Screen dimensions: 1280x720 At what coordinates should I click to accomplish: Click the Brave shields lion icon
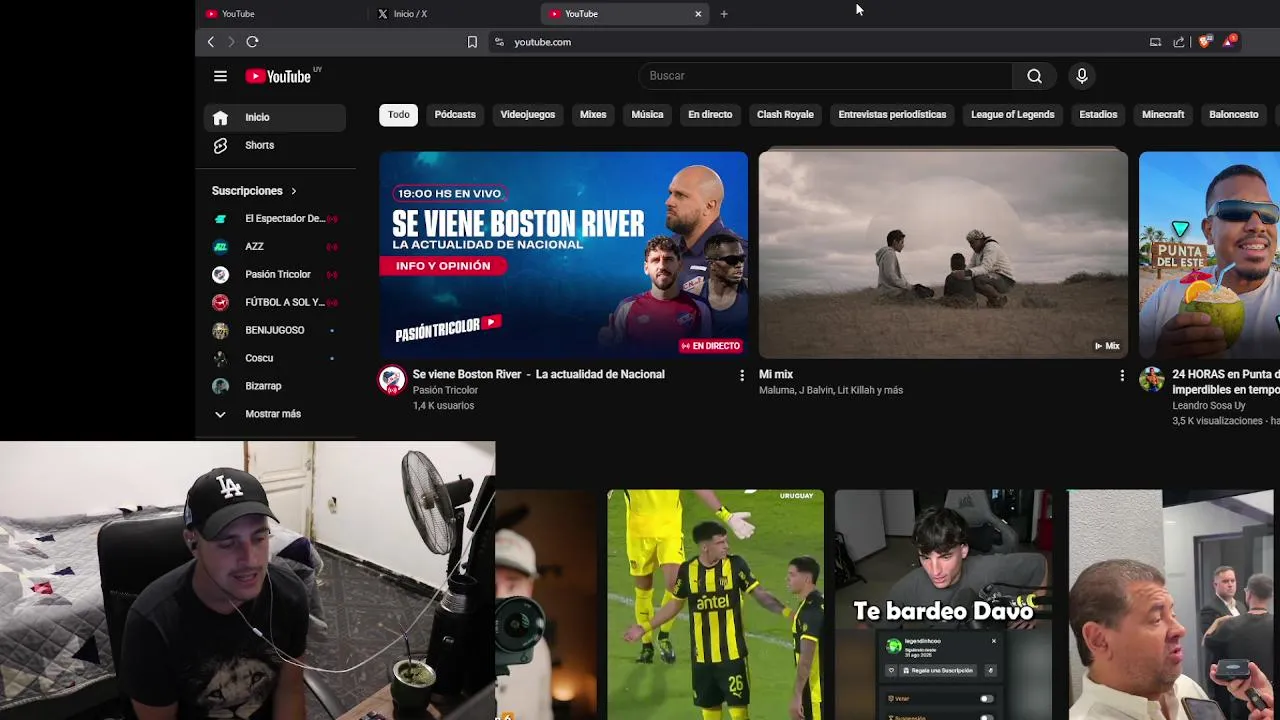click(1204, 42)
